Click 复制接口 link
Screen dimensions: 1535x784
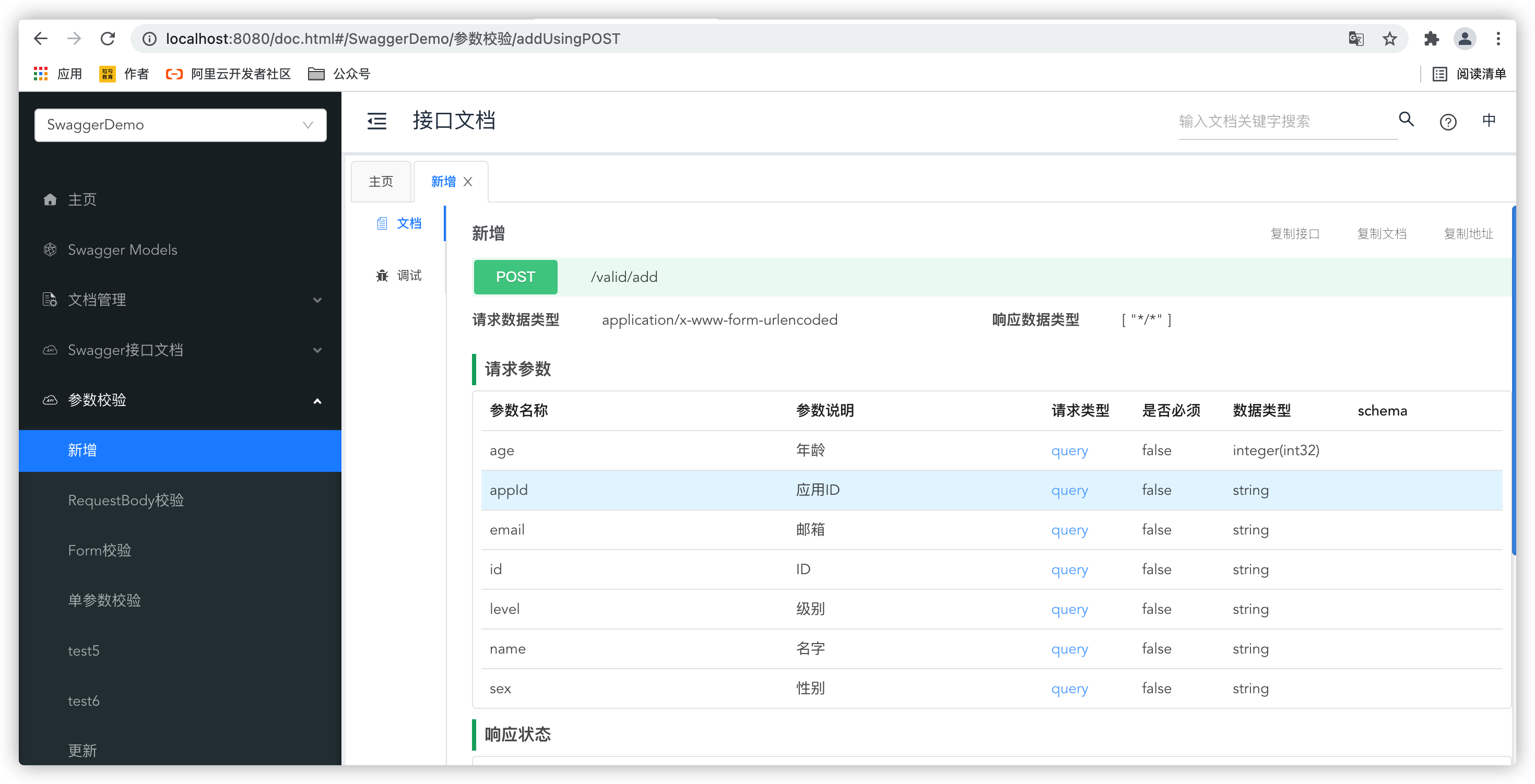click(1294, 233)
